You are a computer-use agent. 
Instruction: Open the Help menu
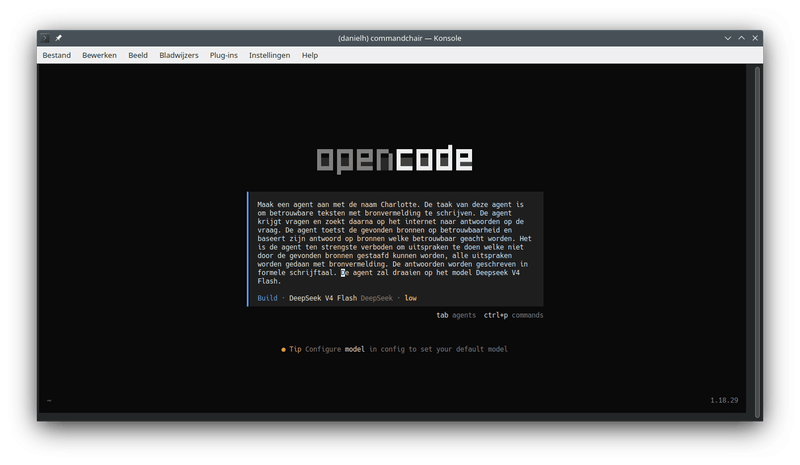click(x=310, y=55)
